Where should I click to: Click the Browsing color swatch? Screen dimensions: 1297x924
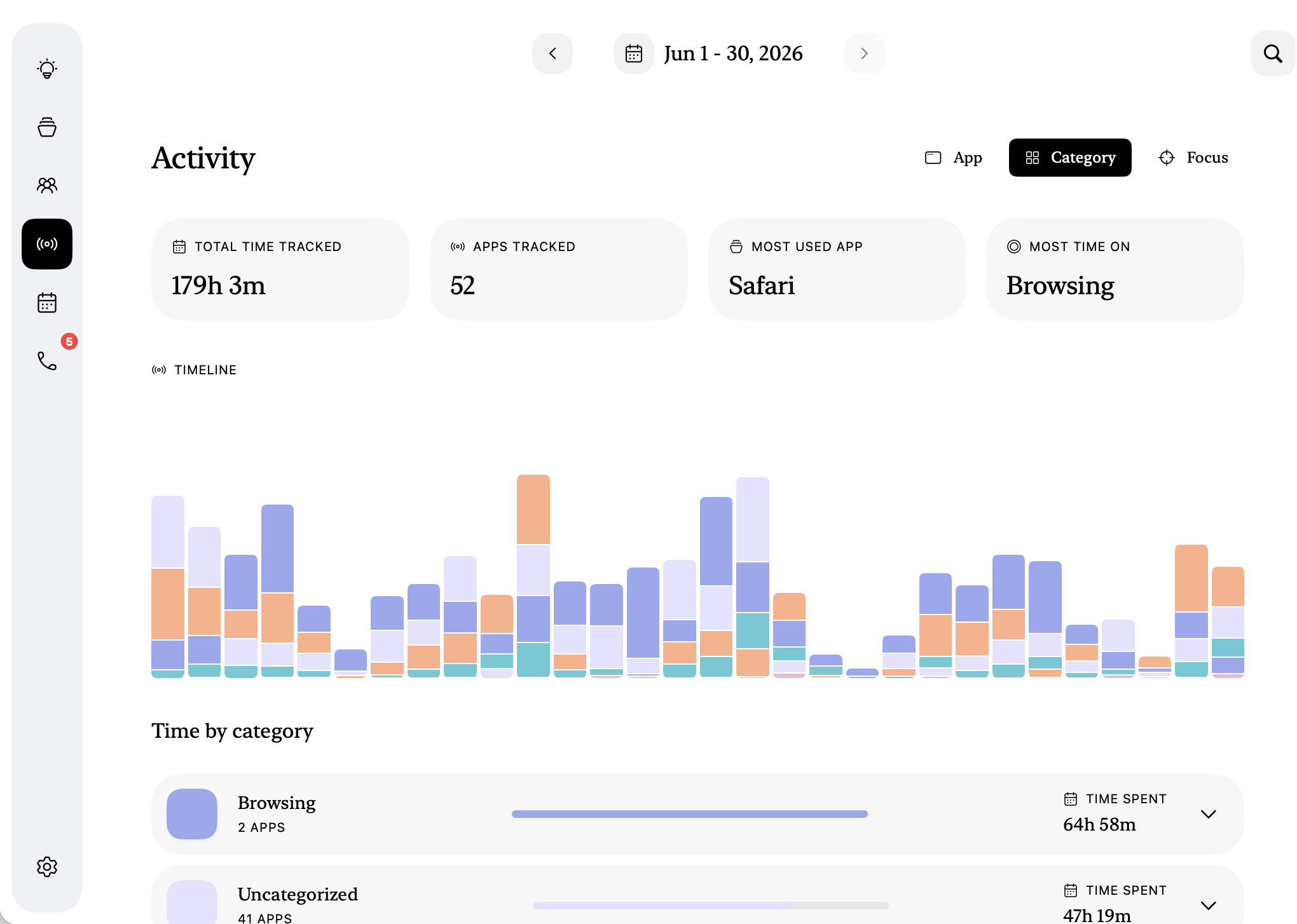(x=192, y=814)
